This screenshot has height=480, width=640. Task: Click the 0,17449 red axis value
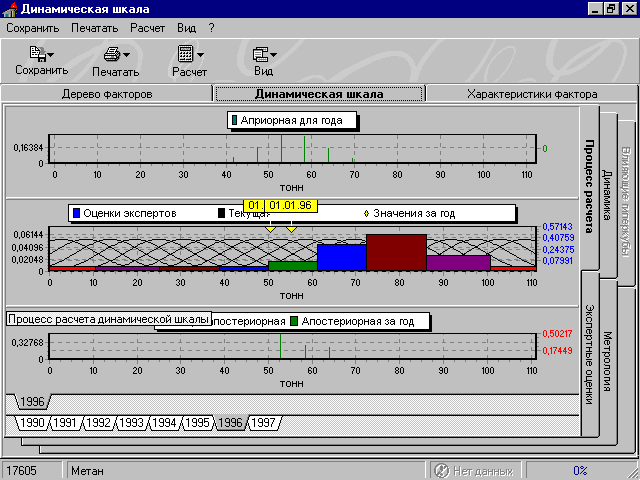(557, 350)
